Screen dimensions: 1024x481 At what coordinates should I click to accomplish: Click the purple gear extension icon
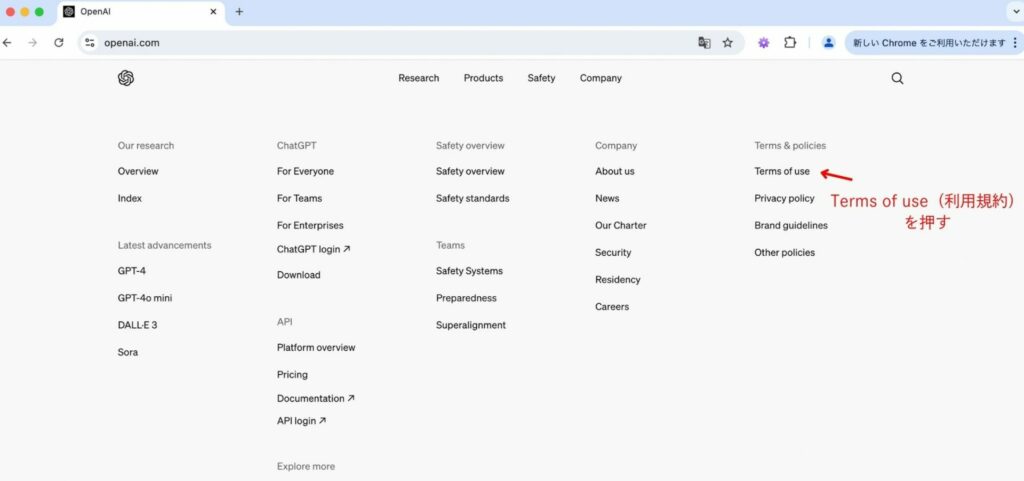763,43
